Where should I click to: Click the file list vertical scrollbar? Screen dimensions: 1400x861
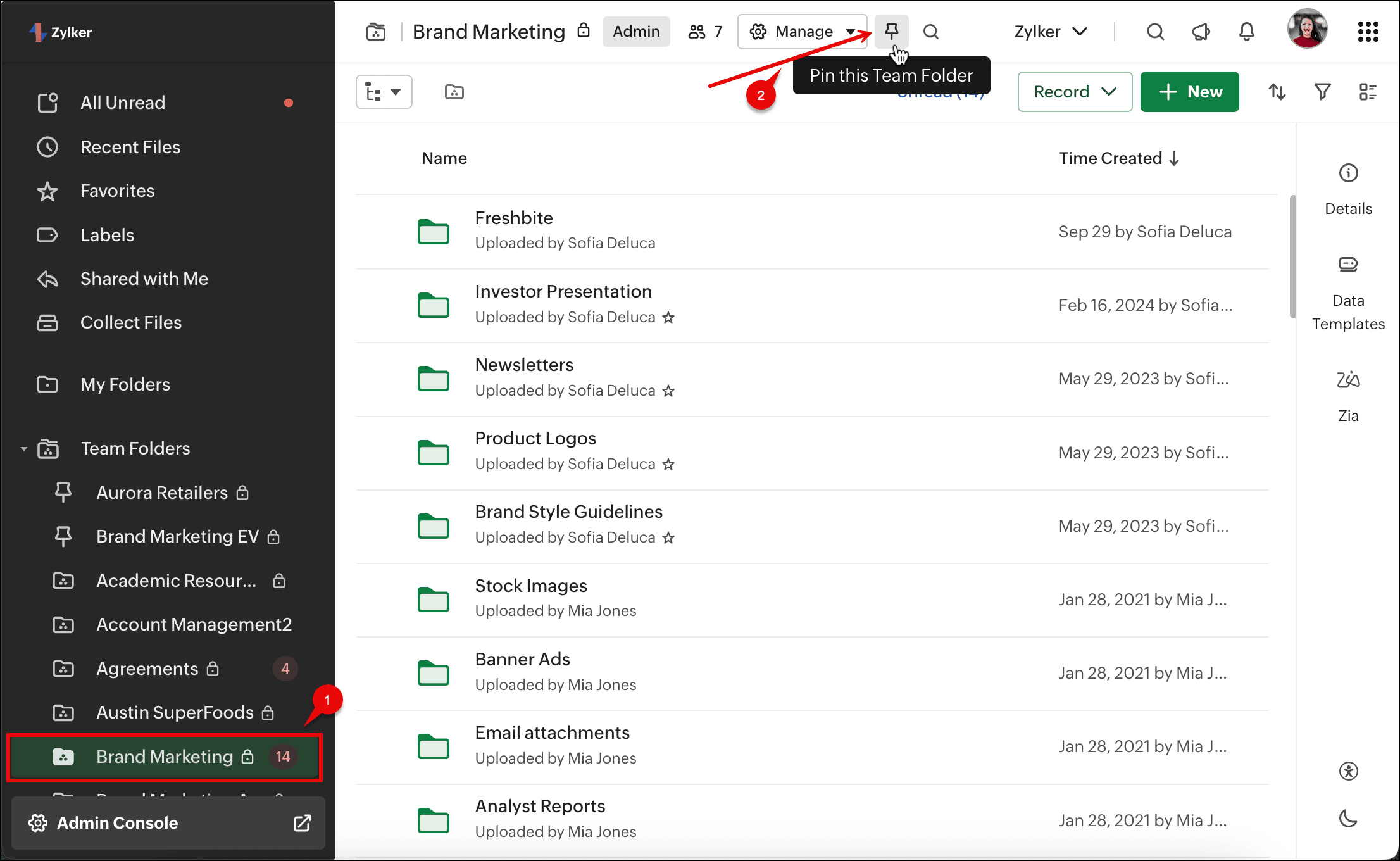(x=1292, y=256)
